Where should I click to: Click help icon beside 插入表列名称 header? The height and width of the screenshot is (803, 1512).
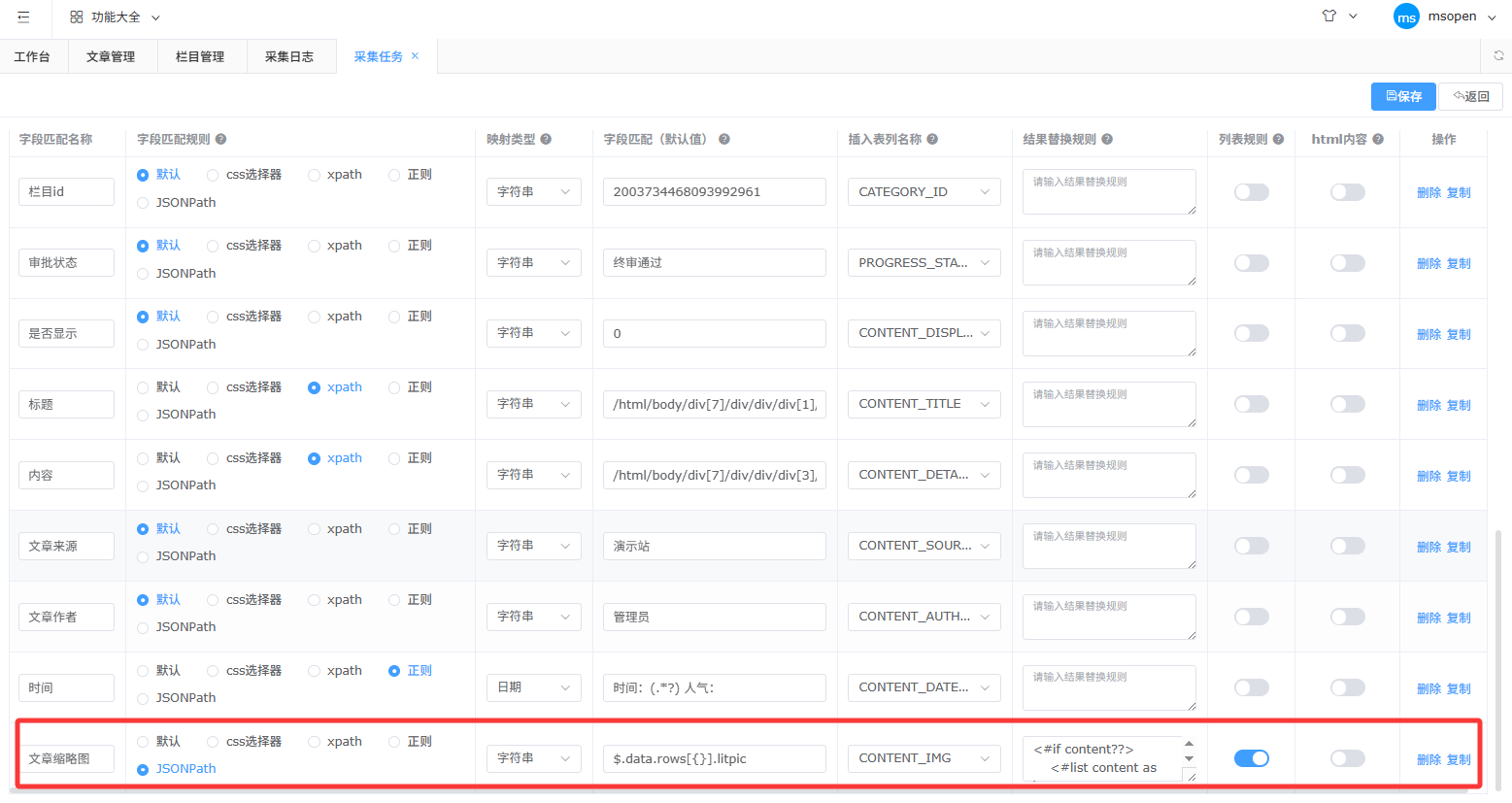tap(932, 140)
